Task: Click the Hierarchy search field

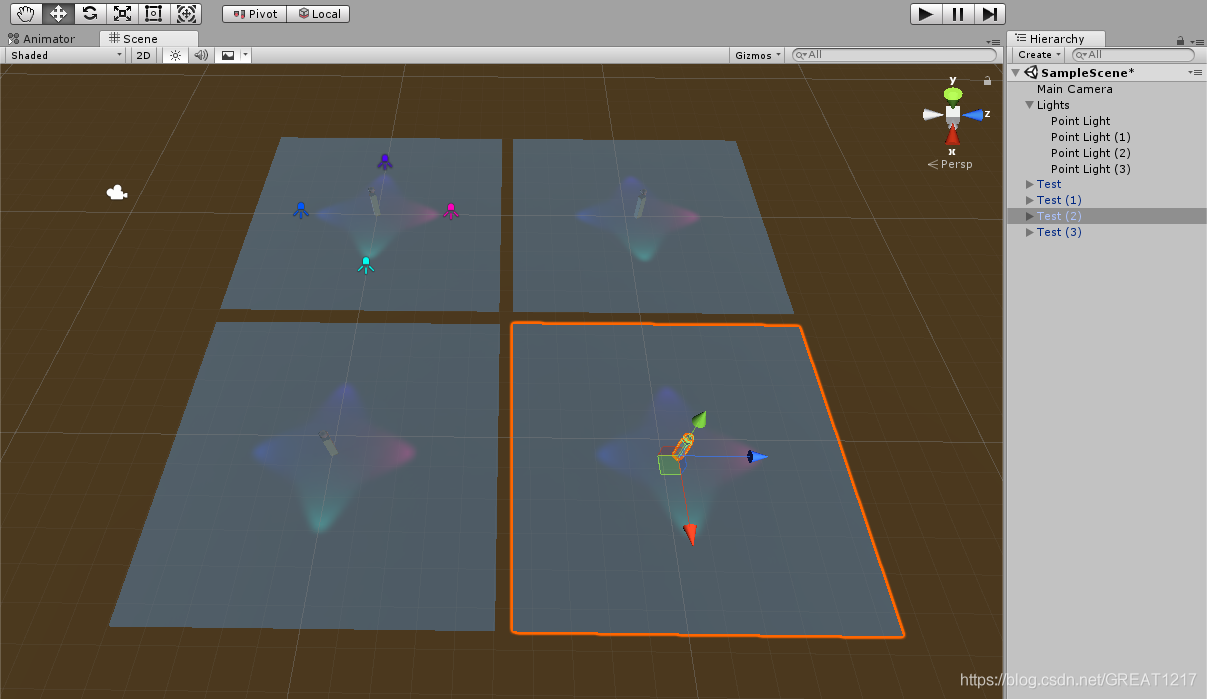Action: 1133,55
